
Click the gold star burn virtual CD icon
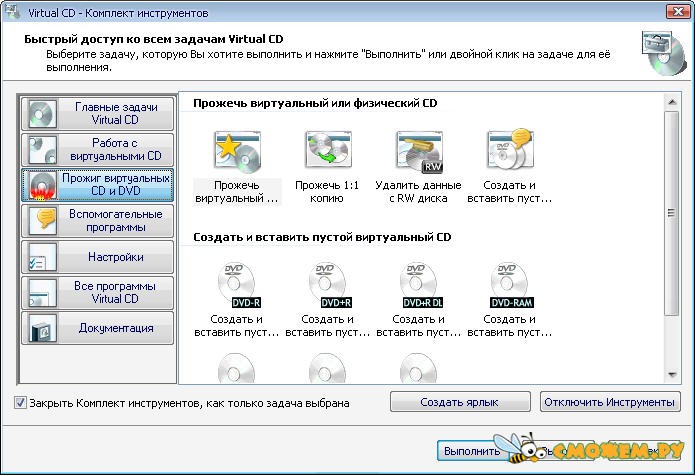click(238, 152)
